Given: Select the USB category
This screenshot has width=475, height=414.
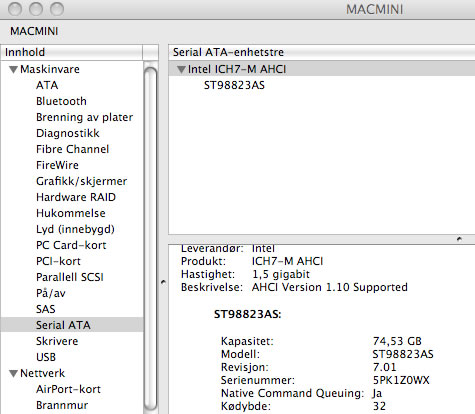Looking at the screenshot, I should coord(46,357).
